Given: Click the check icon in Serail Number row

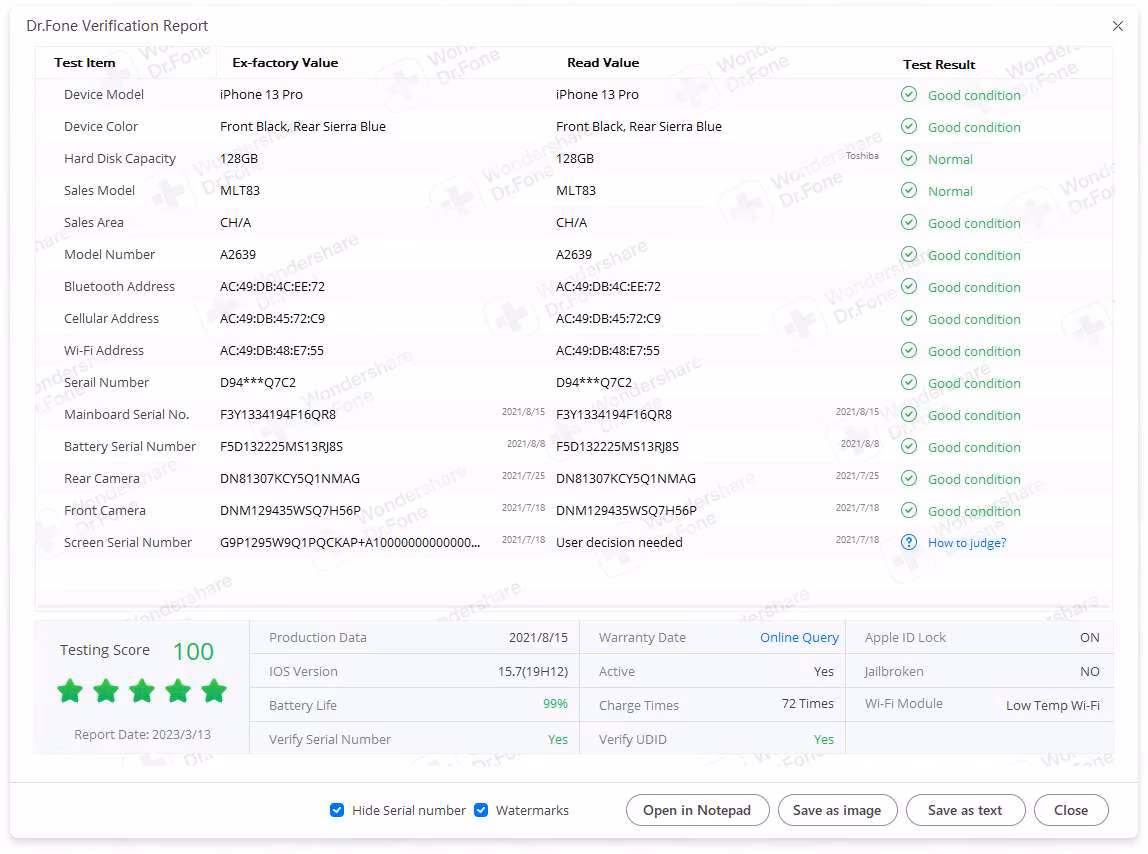Looking at the screenshot, I should tap(909, 382).
